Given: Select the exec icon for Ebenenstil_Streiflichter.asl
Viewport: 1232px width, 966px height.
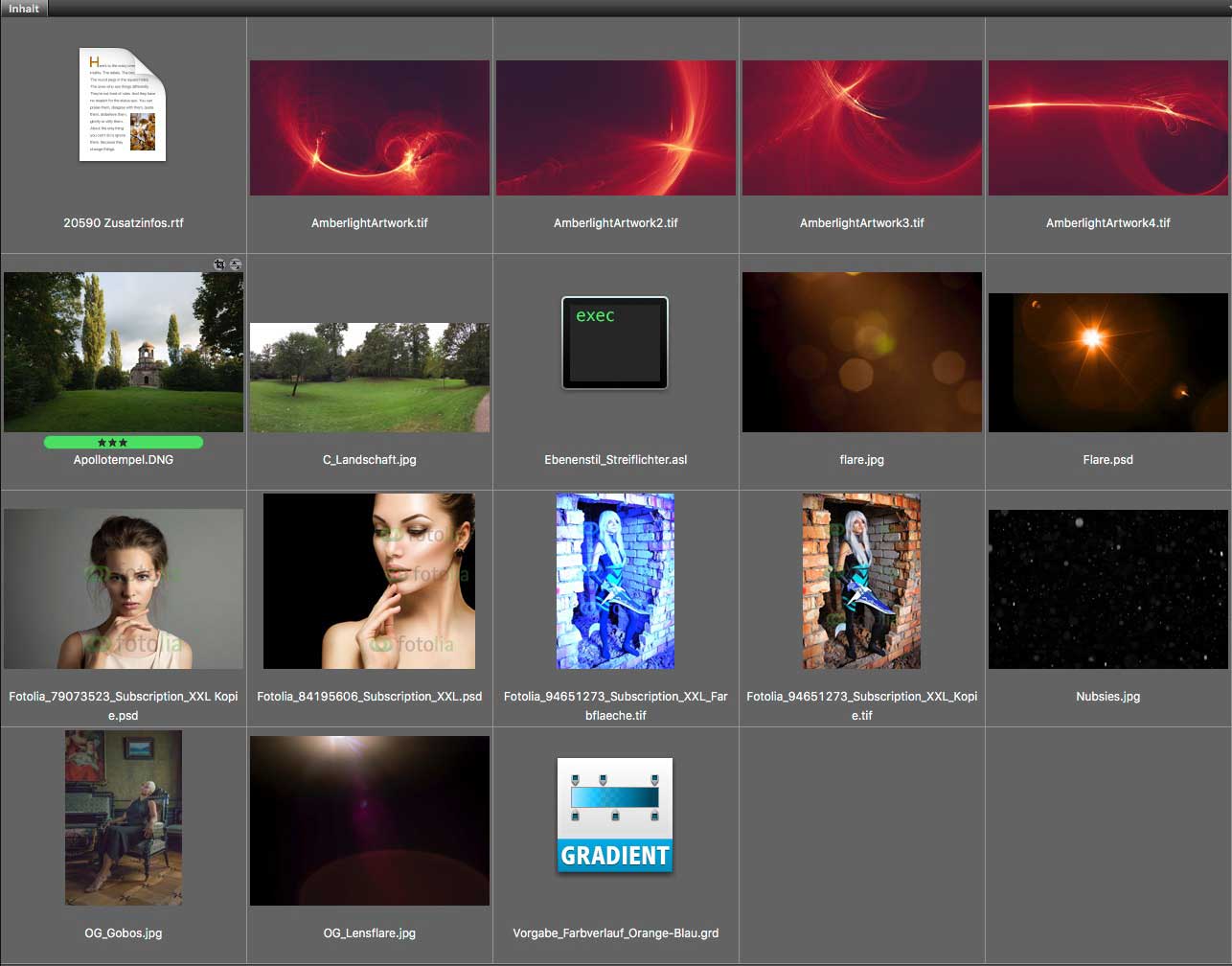Looking at the screenshot, I should (615, 343).
